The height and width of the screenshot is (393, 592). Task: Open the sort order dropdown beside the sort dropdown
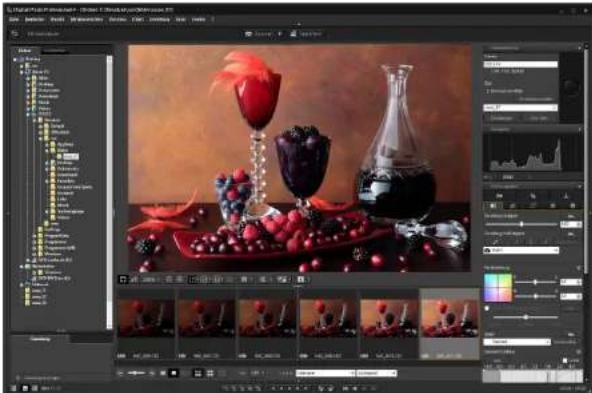[x=376, y=373]
